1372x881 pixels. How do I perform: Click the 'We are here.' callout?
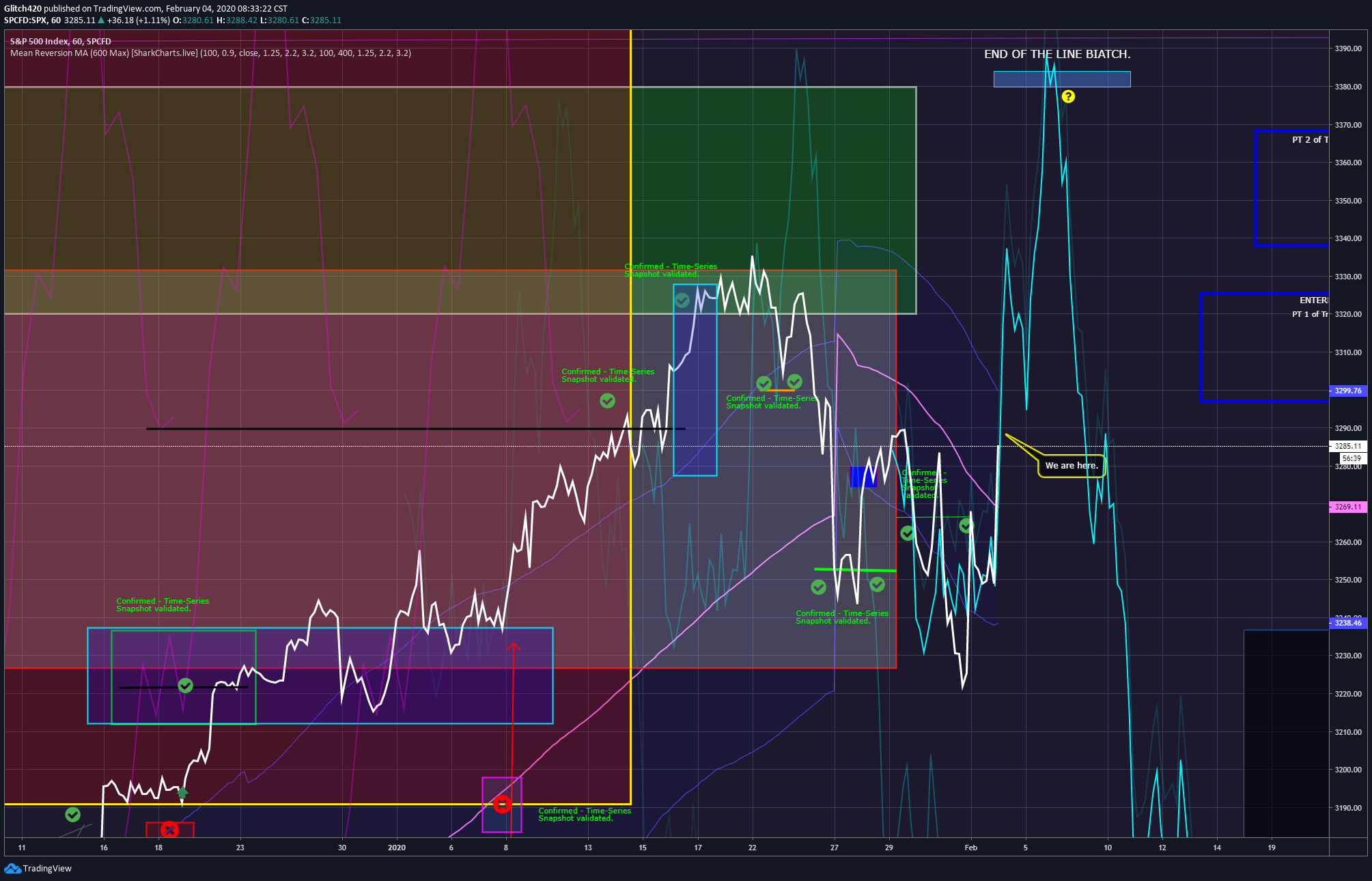[x=1071, y=466]
